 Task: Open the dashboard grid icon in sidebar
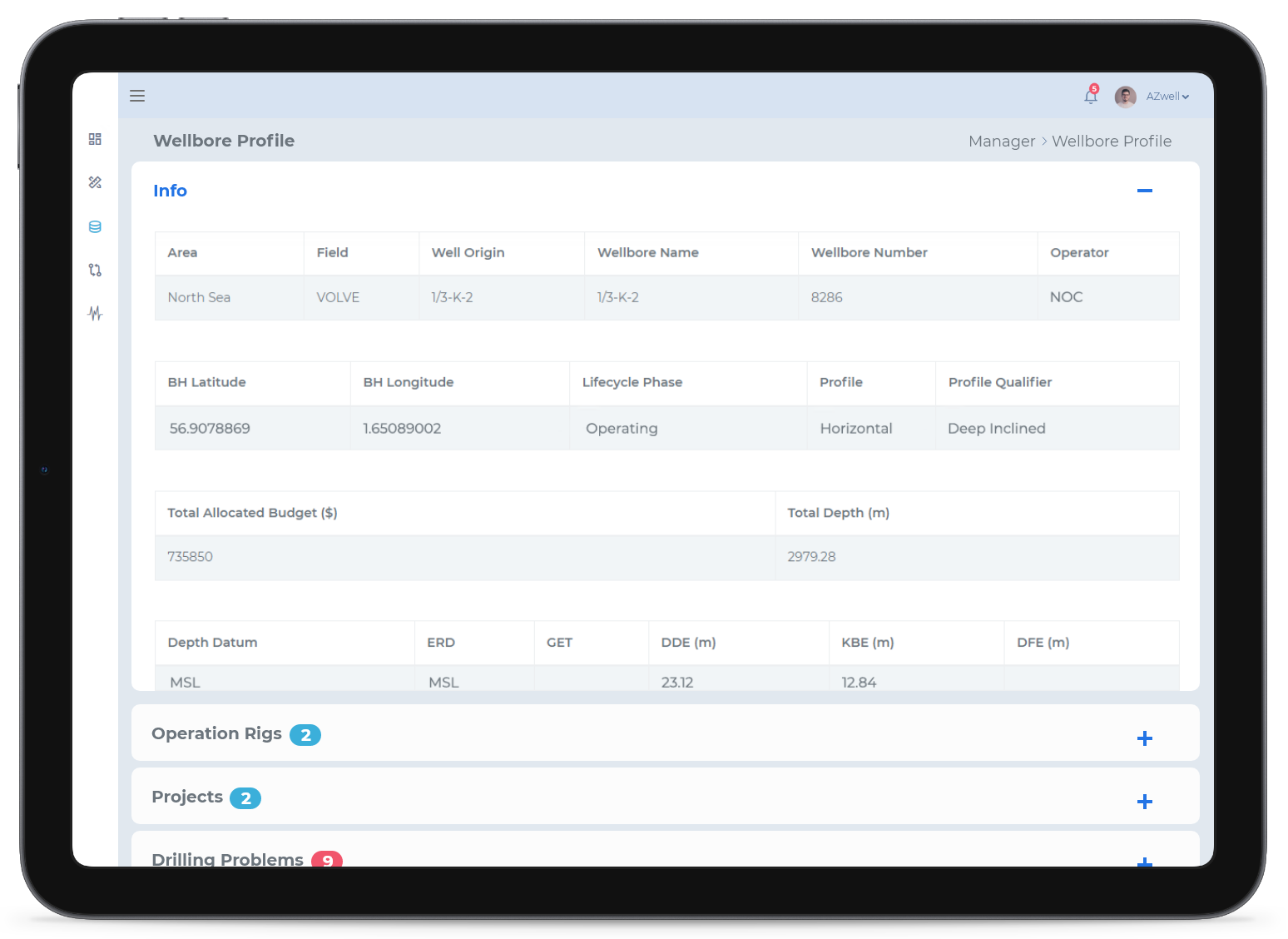tap(95, 139)
